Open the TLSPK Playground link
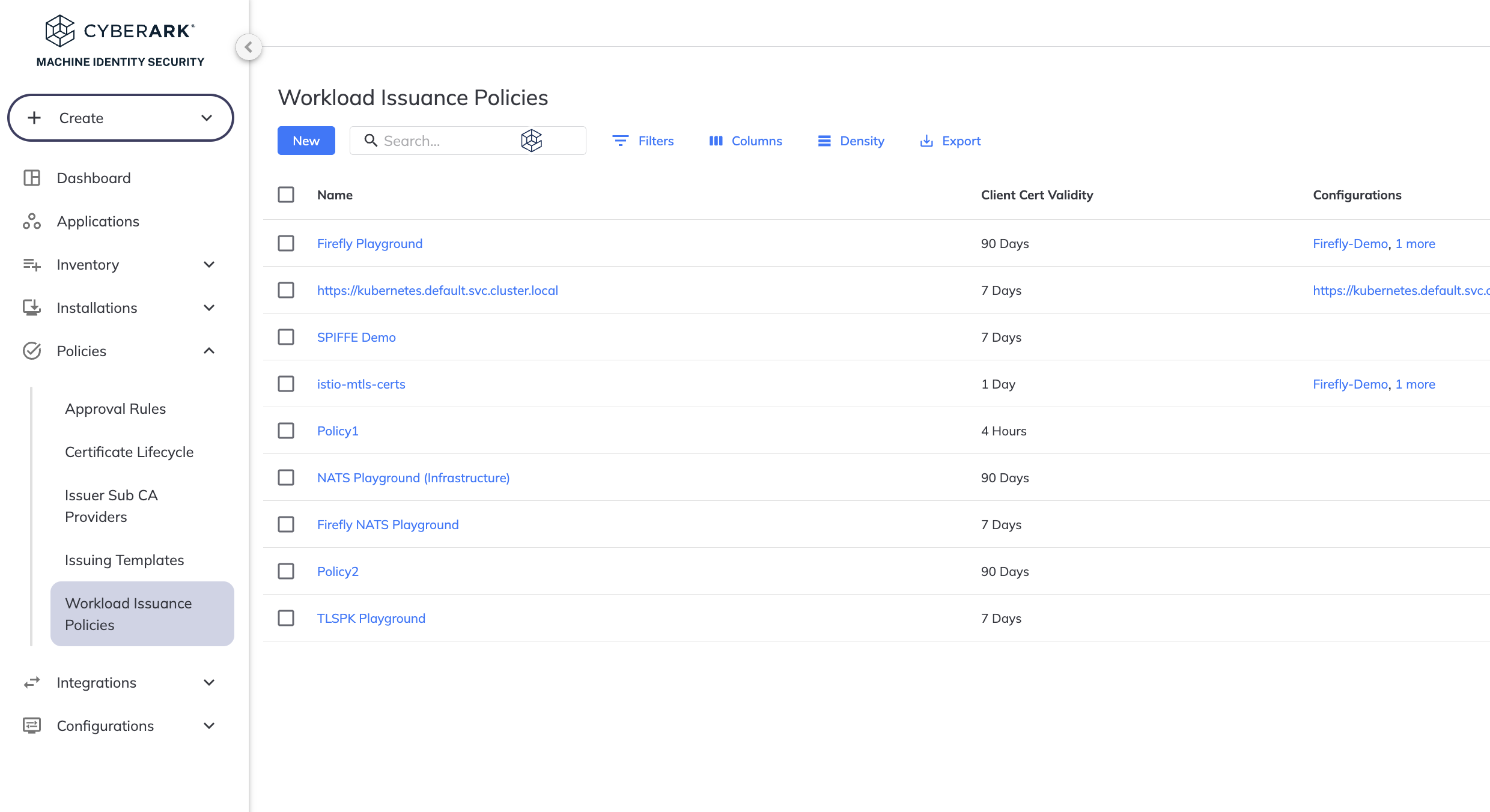Screen dimensions: 1490x812 point(371,618)
